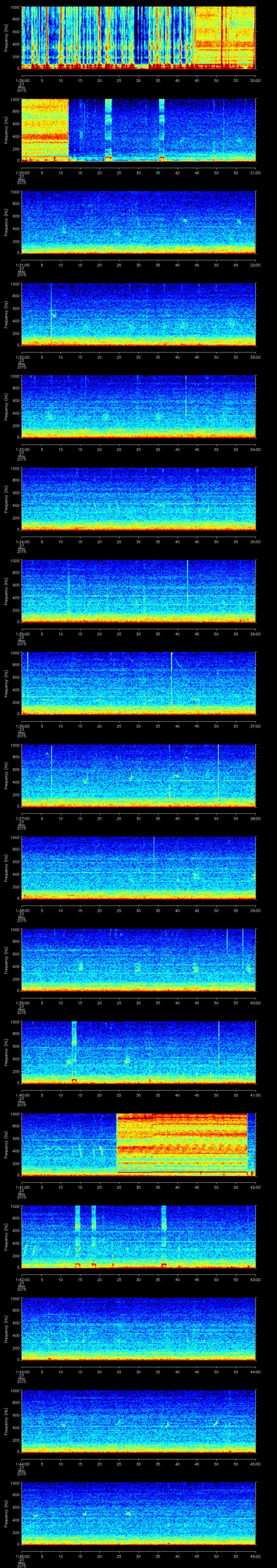This screenshot has height=1568, width=277.
Task: Select the spectrogram panel starting at 1:33:00
Action: point(139,407)
